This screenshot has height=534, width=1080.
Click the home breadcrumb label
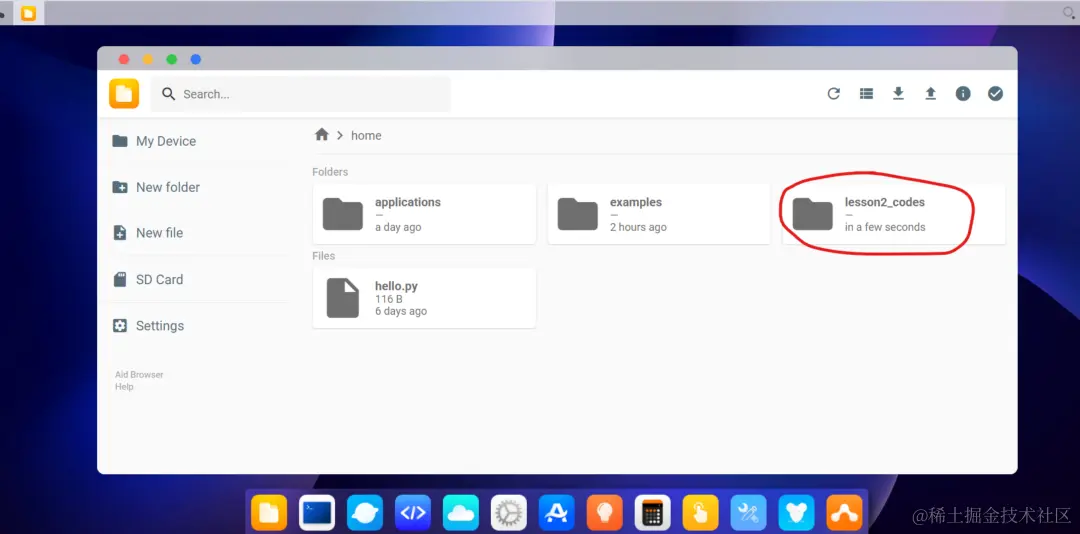coord(366,136)
